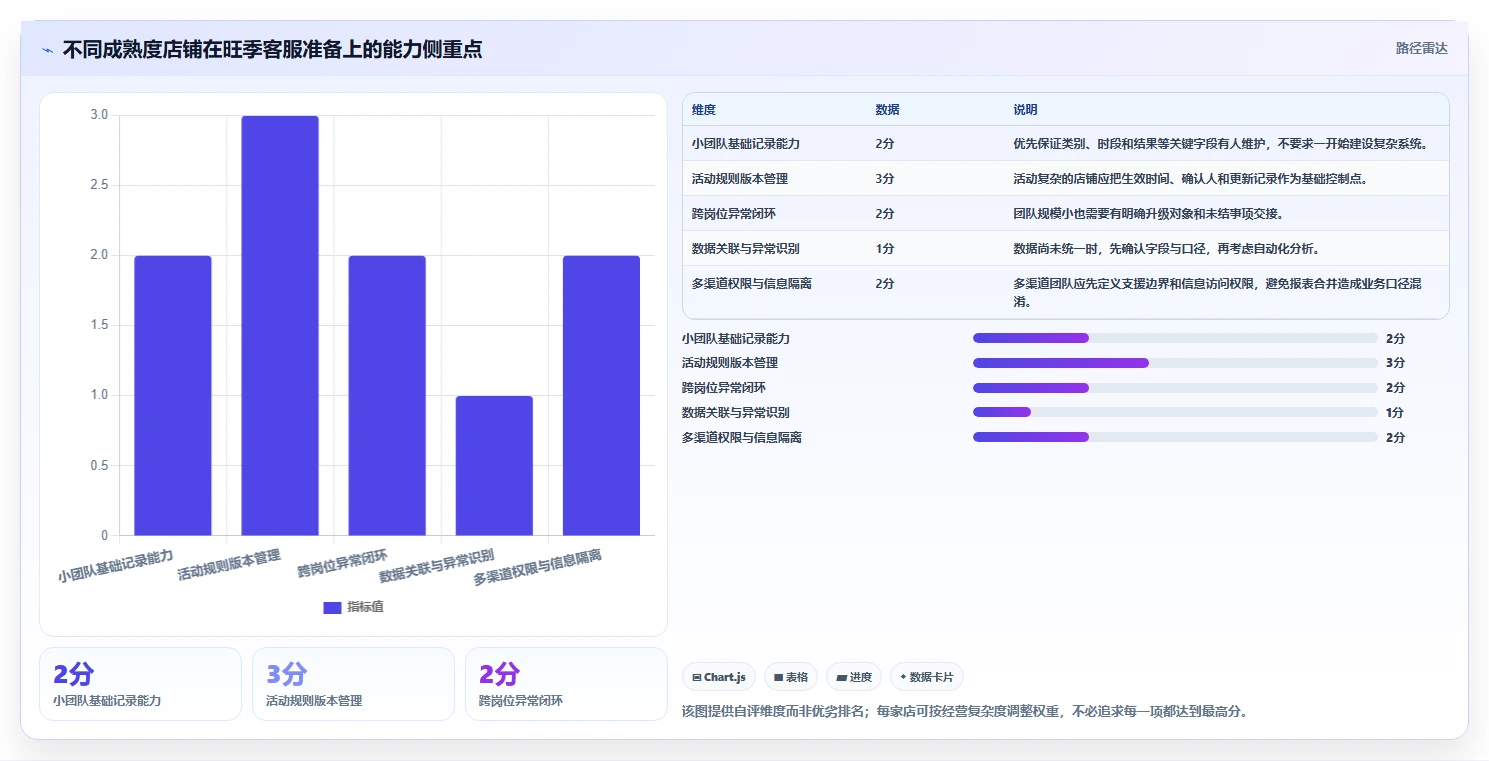The width and height of the screenshot is (1489, 761).
Task: Select the 数据卡片 chip
Action: point(926,677)
